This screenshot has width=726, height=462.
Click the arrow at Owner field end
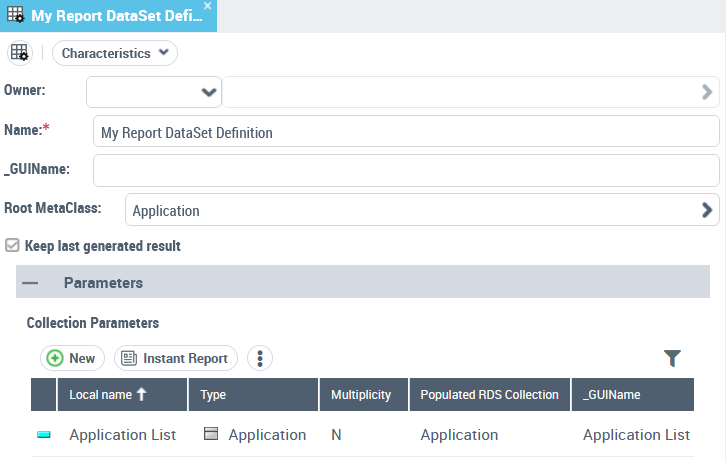707,92
